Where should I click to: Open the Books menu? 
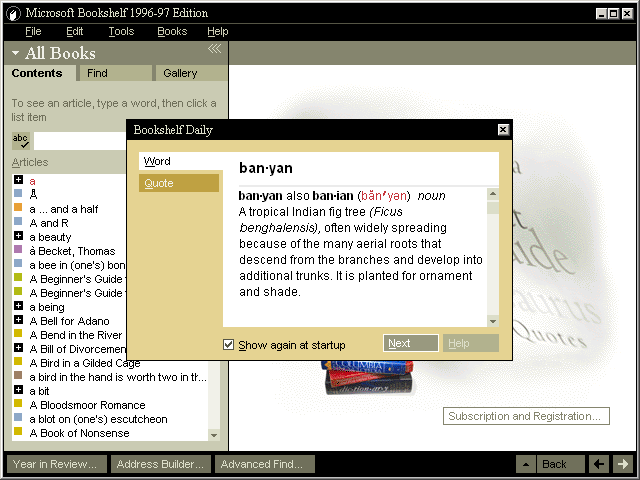click(172, 31)
